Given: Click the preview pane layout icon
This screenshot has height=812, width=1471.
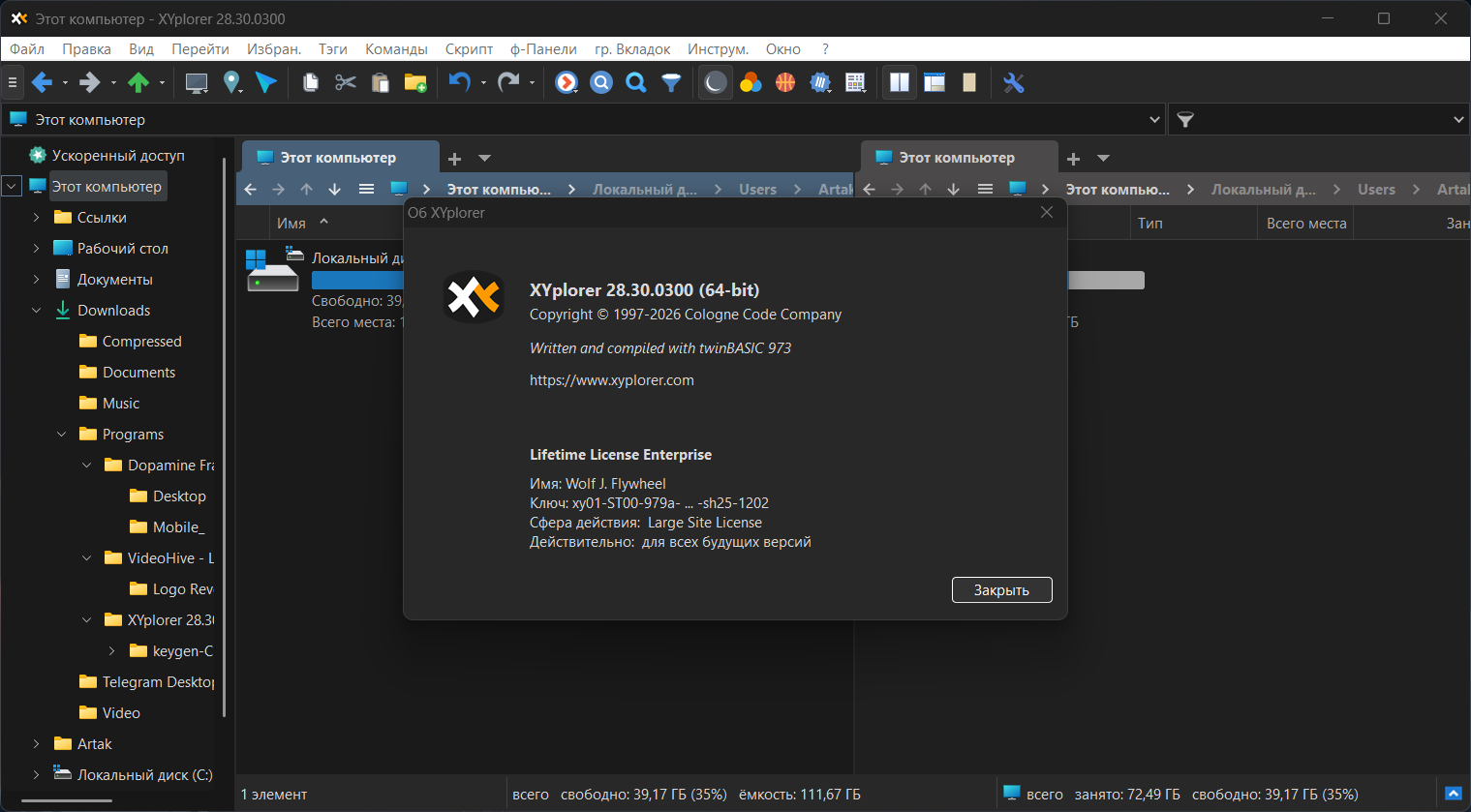Looking at the screenshot, I should click(935, 83).
